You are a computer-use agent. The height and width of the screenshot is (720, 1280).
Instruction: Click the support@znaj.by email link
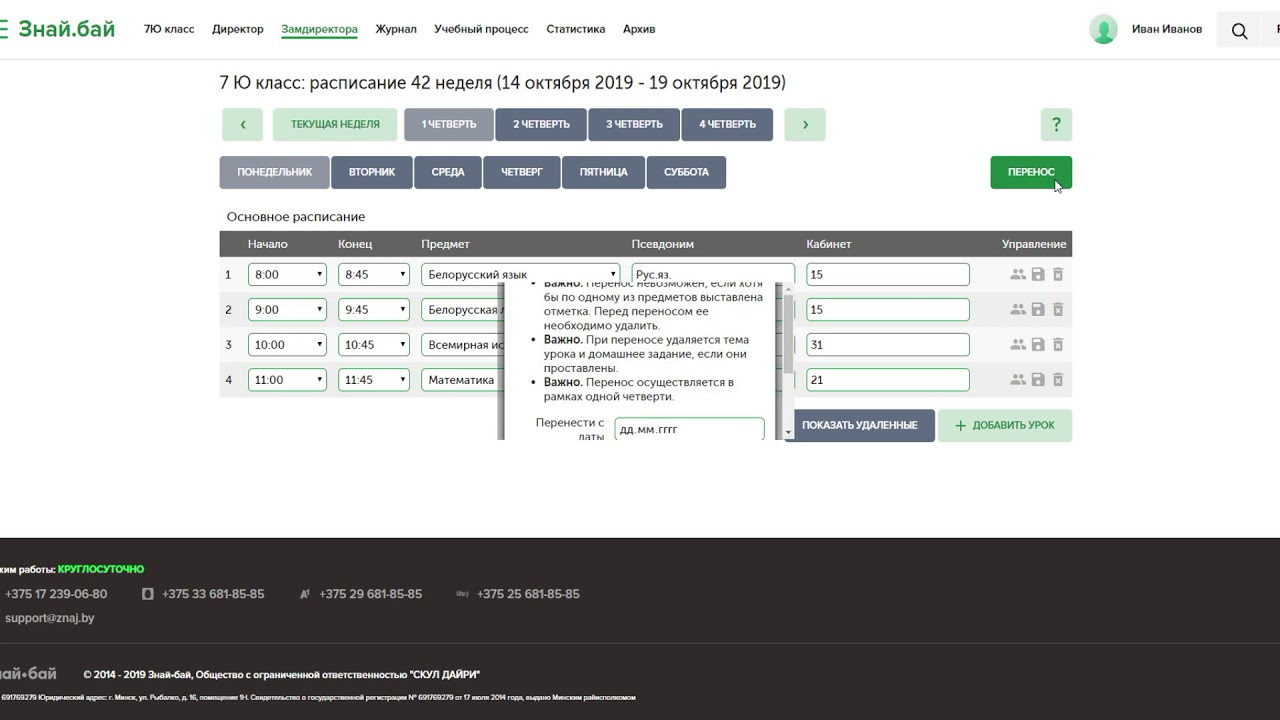(50, 618)
